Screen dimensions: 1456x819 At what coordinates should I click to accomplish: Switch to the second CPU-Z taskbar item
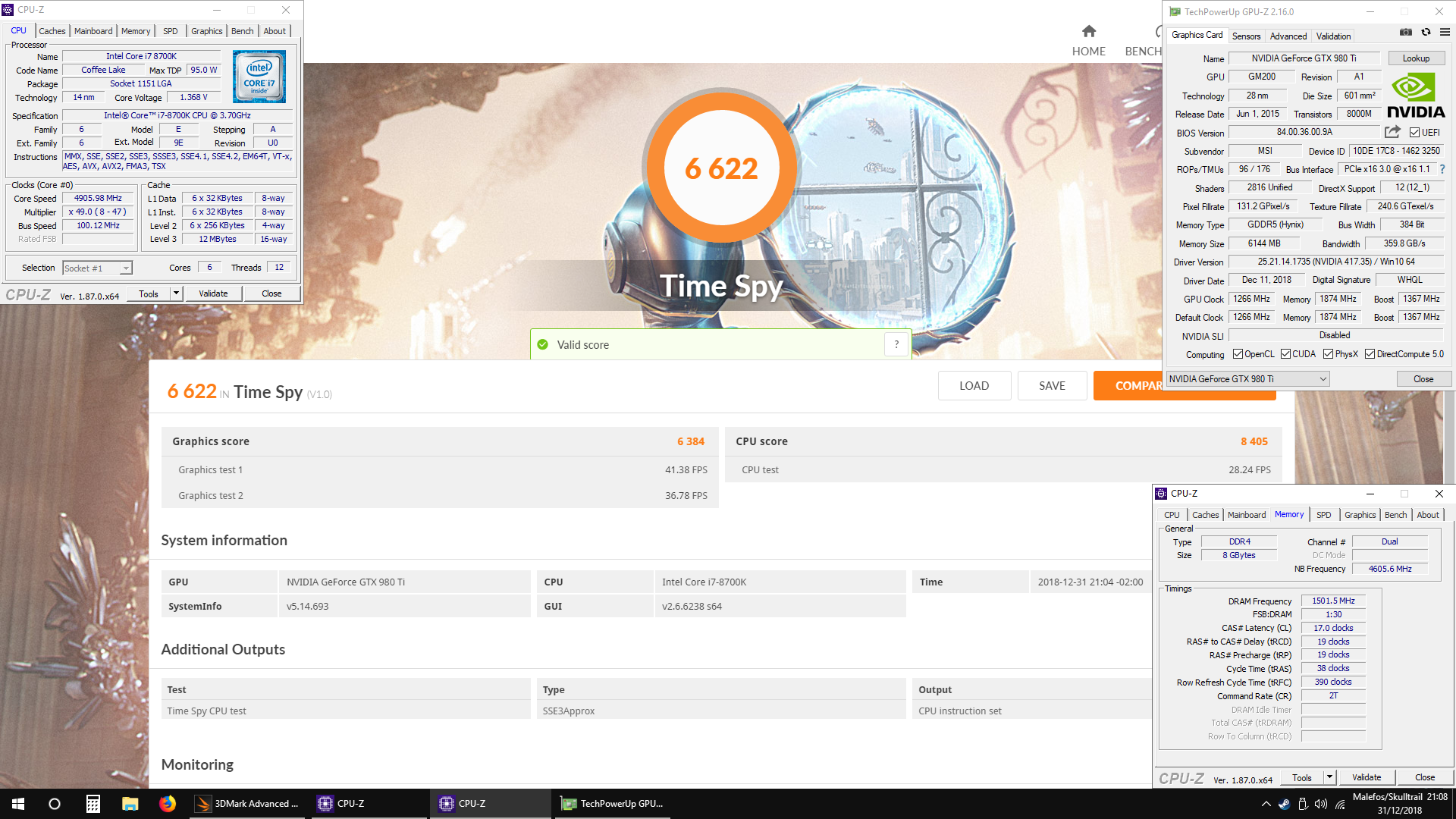click(491, 804)
